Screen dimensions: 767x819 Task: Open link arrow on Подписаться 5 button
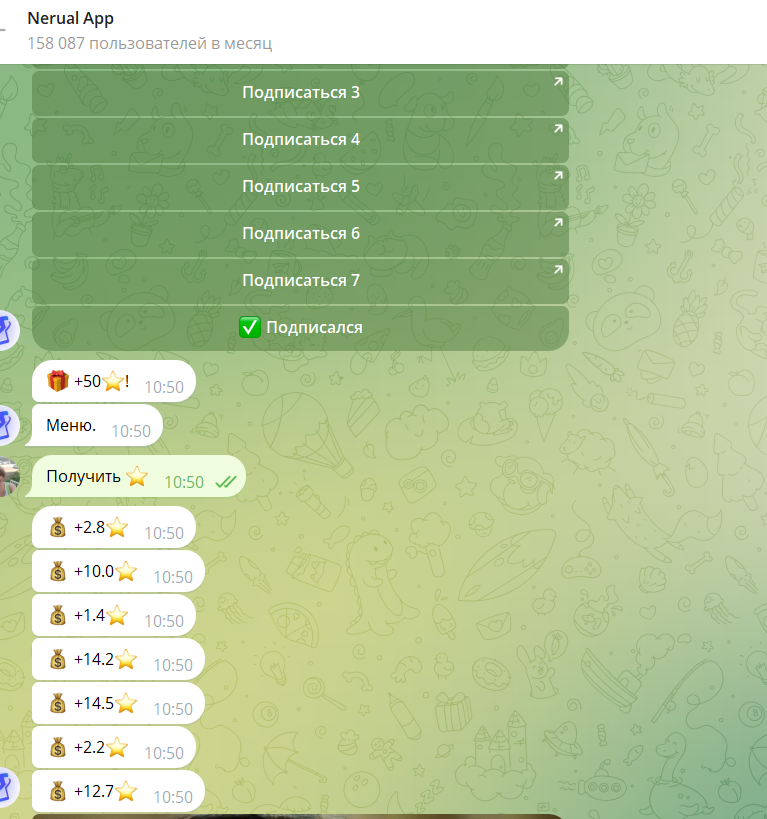[558, 176]
